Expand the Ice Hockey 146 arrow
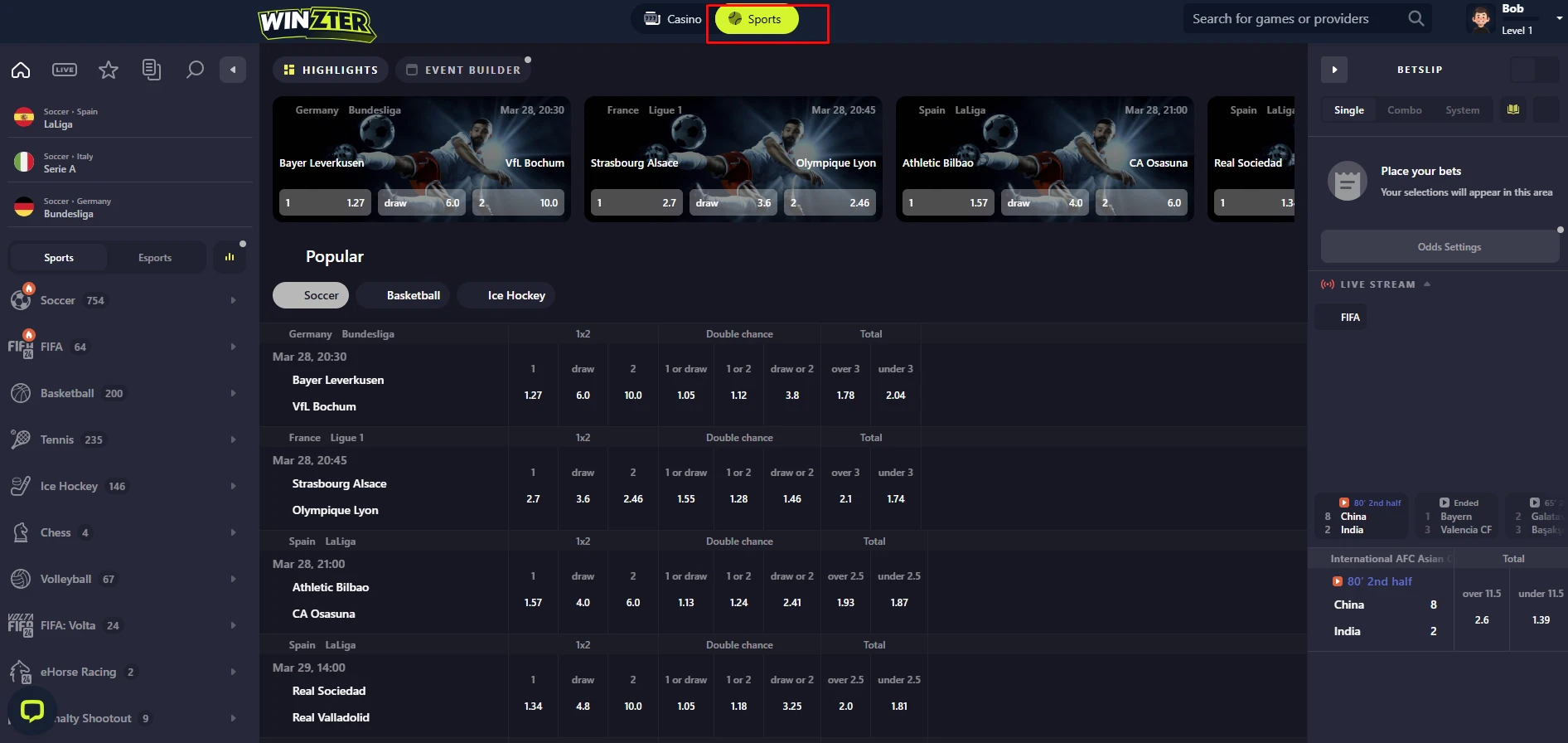 (x=233, y=486)
